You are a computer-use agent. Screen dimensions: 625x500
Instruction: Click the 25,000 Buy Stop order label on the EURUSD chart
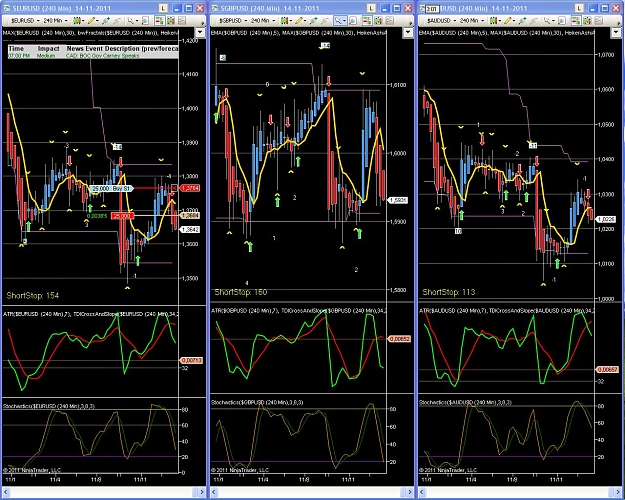pyautogui.click(x=111, y=188)
